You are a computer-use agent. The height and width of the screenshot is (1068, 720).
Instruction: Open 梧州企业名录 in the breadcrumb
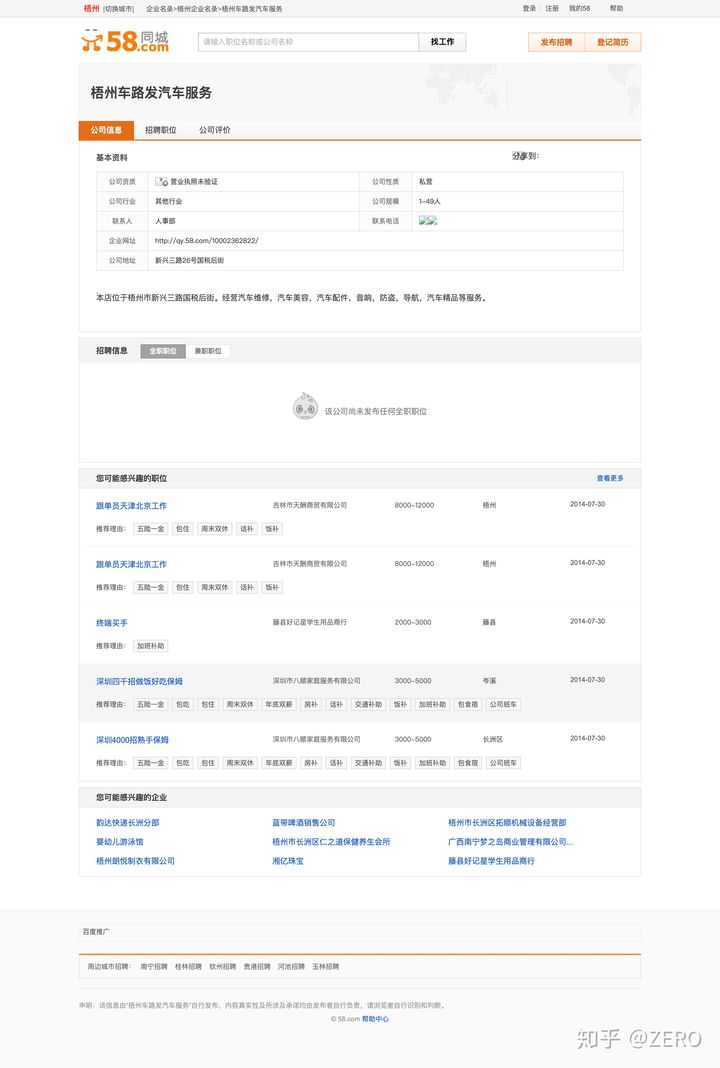(x=198, y=9)
